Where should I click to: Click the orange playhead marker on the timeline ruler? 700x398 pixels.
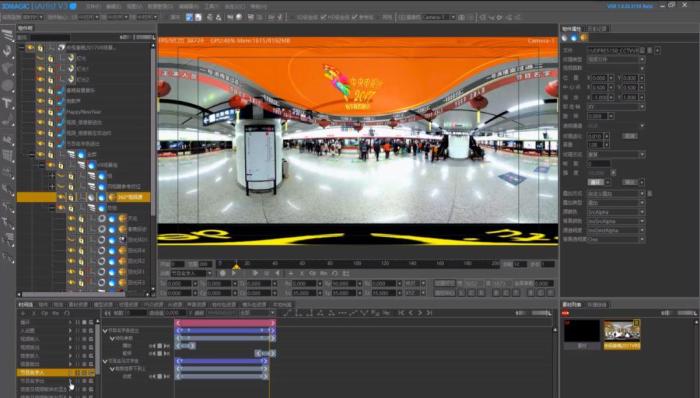click(x=236, y=266)
